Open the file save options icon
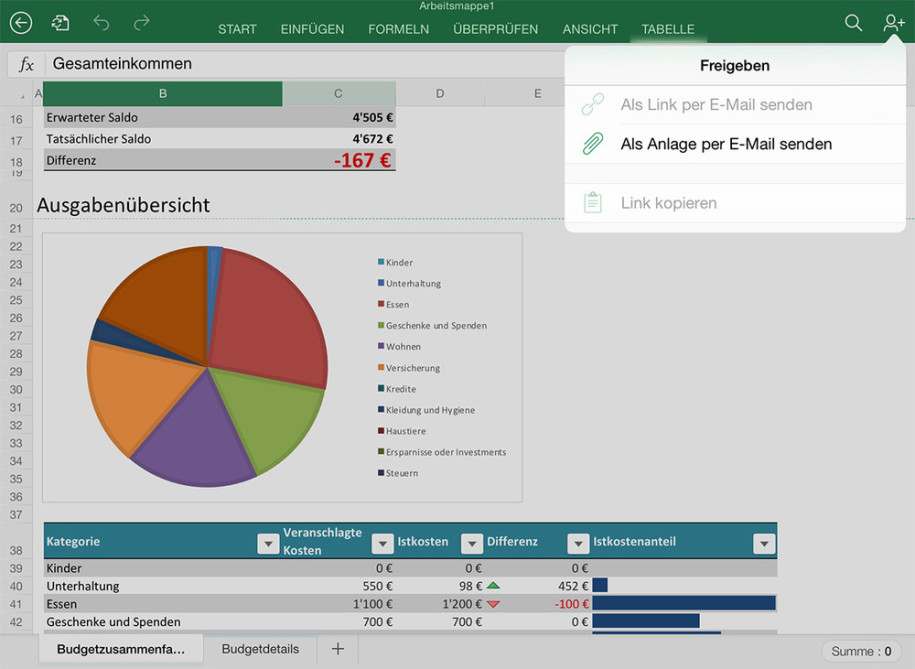This screenshot has width=915, height=669. point(61,23)
